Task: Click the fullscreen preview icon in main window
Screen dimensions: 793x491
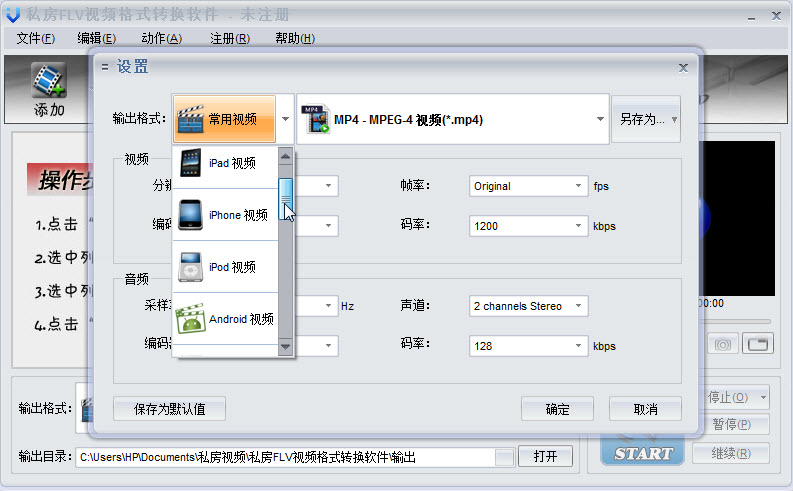Action: 758,344
